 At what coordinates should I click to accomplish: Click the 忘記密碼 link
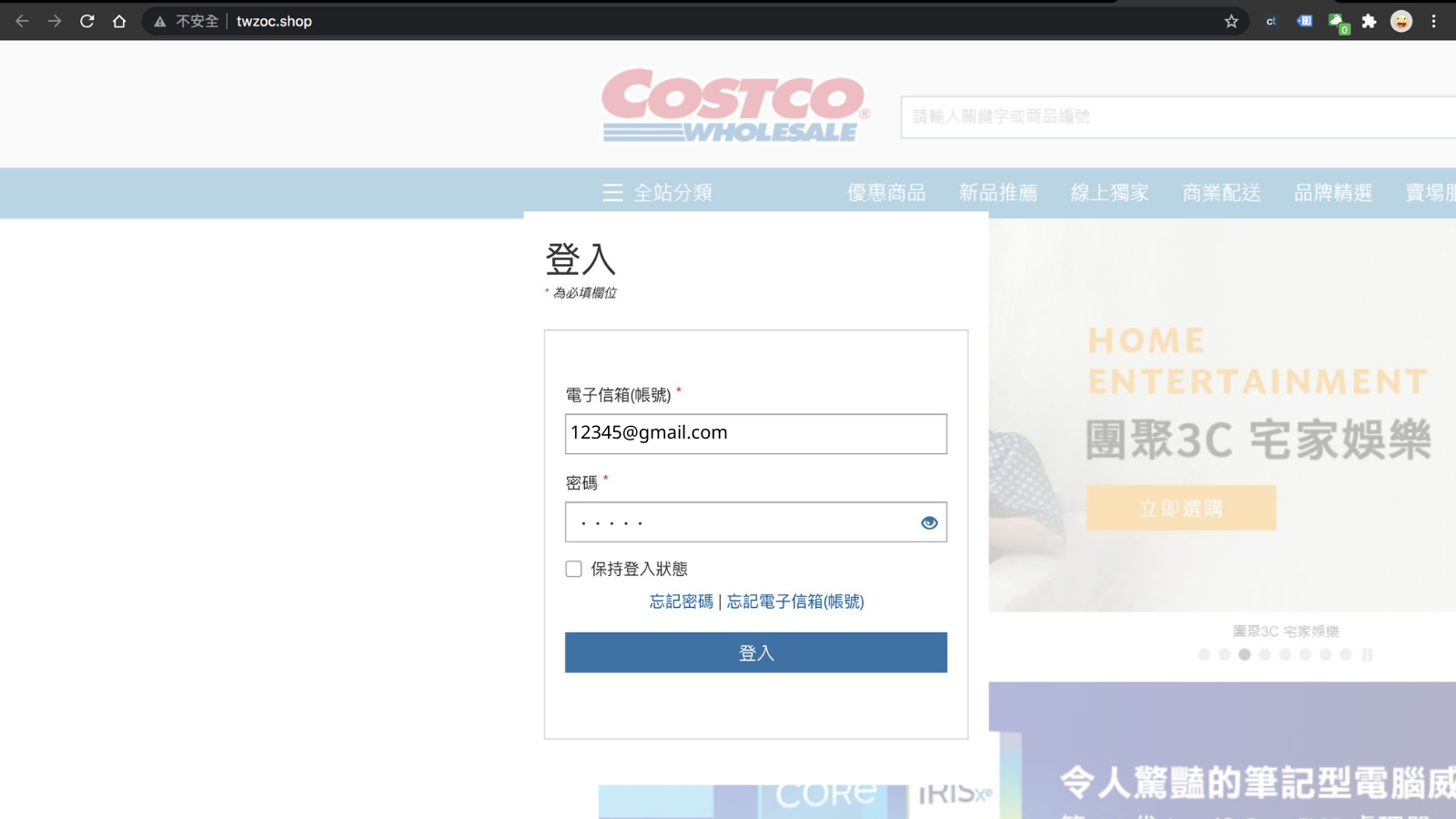pyautogui.click(x=682, y=602)
